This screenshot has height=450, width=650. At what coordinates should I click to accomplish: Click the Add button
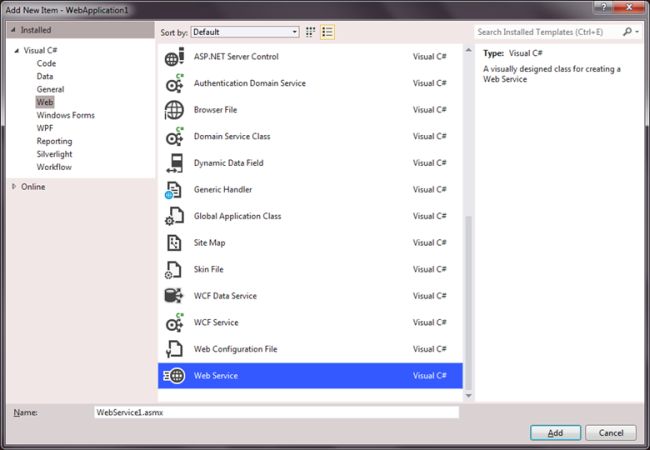click(555, 433)
